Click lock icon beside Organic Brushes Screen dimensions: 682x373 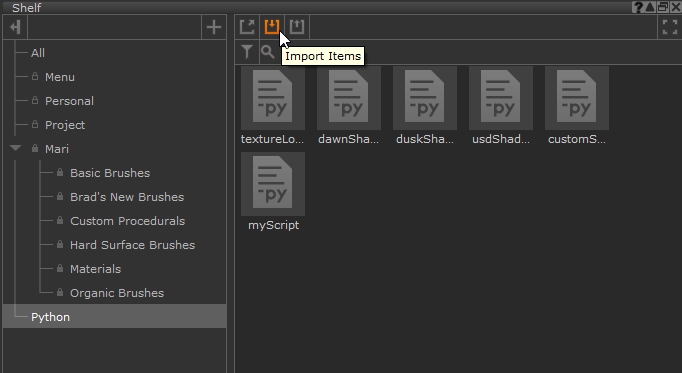coord(60,292)
